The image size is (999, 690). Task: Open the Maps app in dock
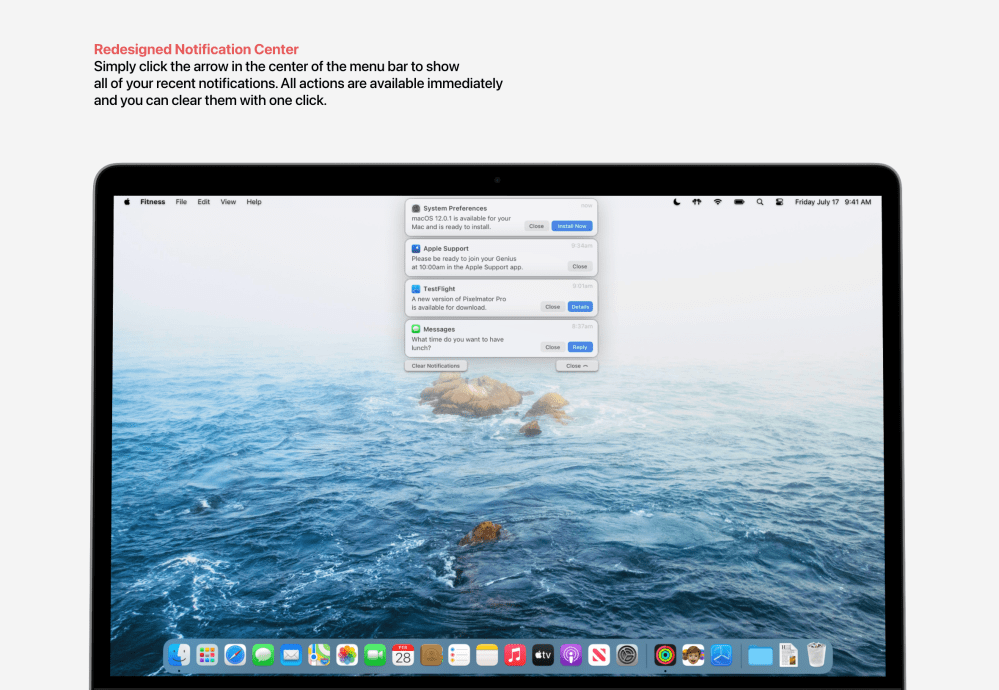pos(319,655)
